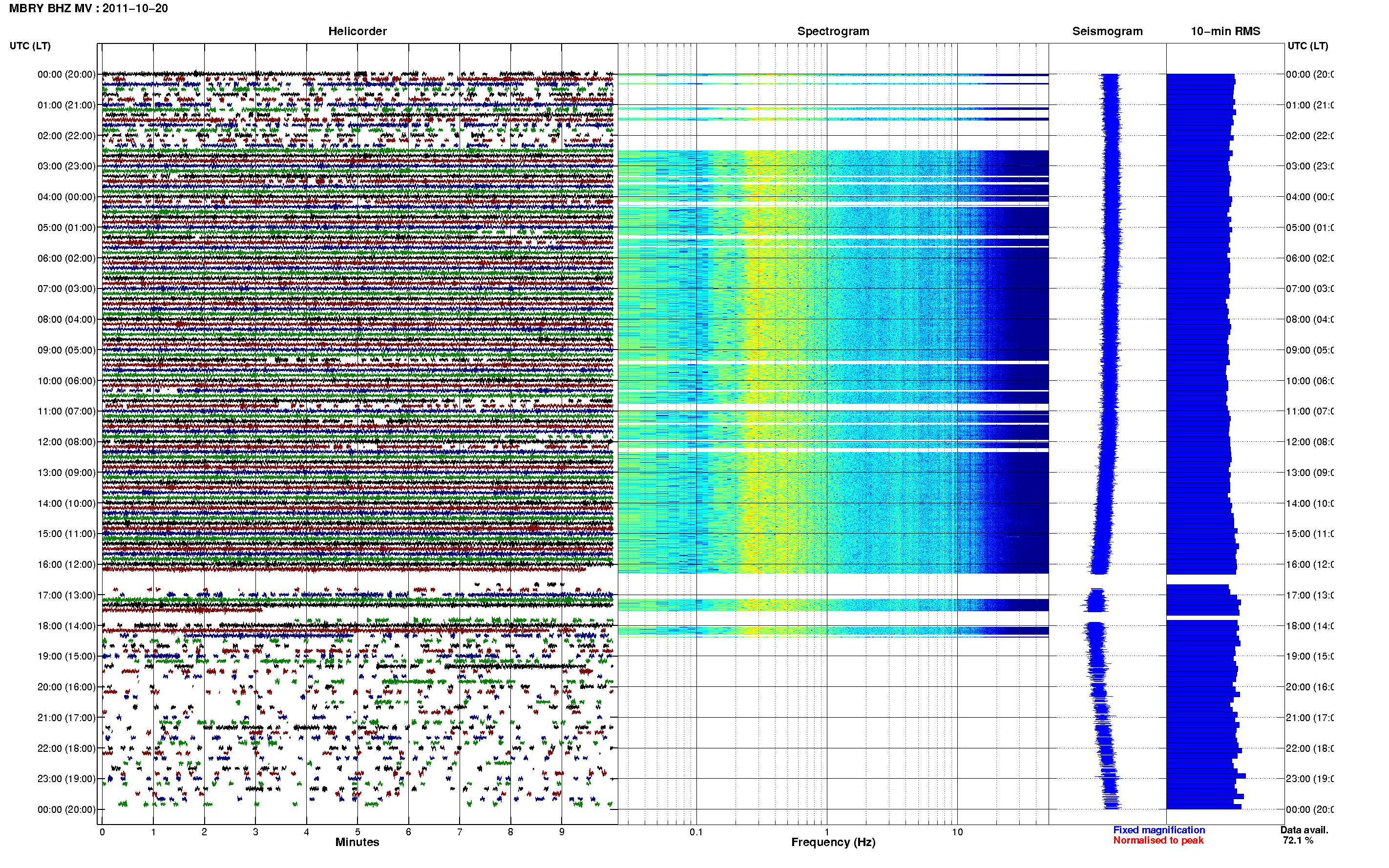This screenshot has width=1389, height=868.
Task: Click the cut-off "18:00" label beside the RMS panel
Action: (1310, 626)
